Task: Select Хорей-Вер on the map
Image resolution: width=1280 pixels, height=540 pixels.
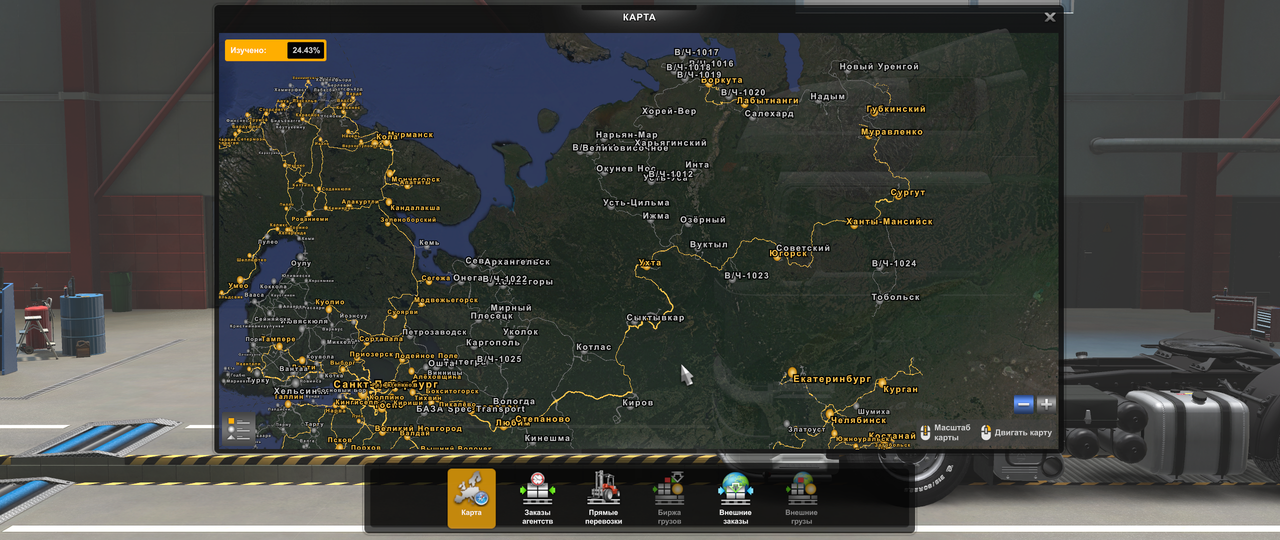Action: pos(669,111)
